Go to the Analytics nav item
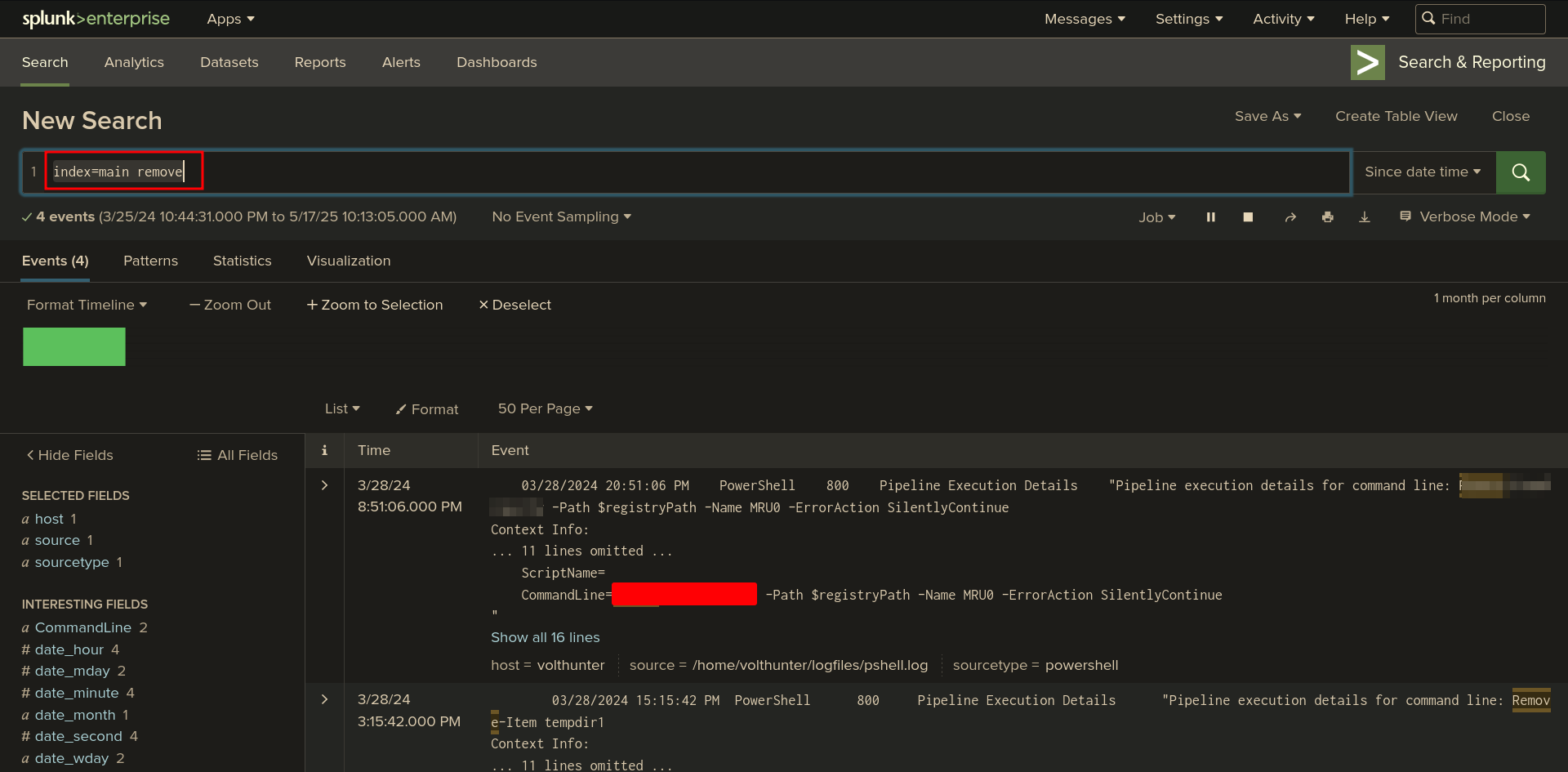Viewport: 1568px width, 772px height. pos(134,62)
